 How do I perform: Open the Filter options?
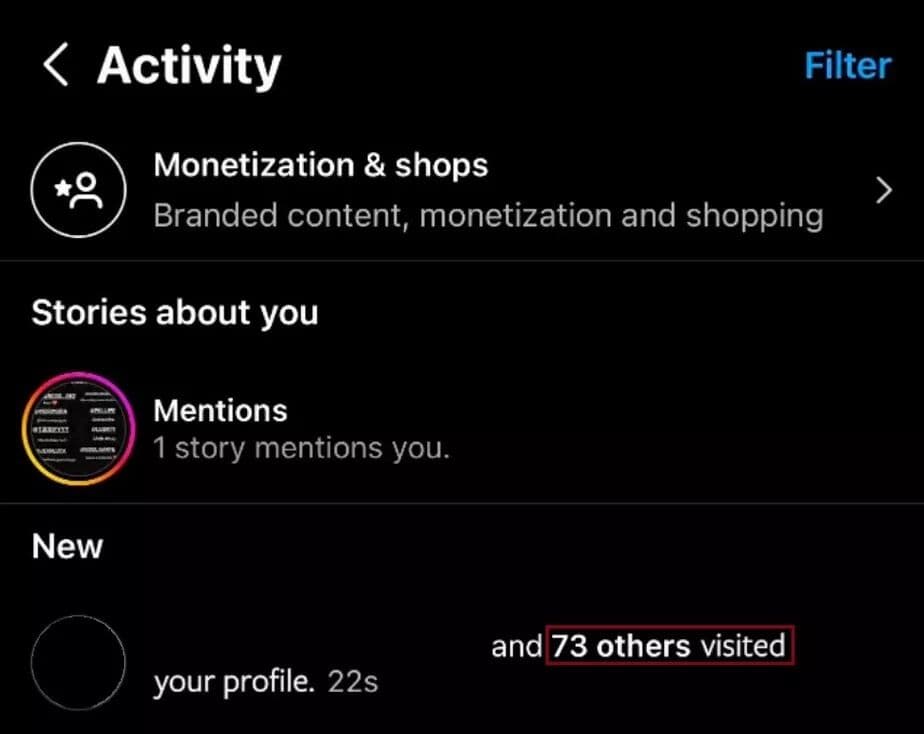point(847,65)
